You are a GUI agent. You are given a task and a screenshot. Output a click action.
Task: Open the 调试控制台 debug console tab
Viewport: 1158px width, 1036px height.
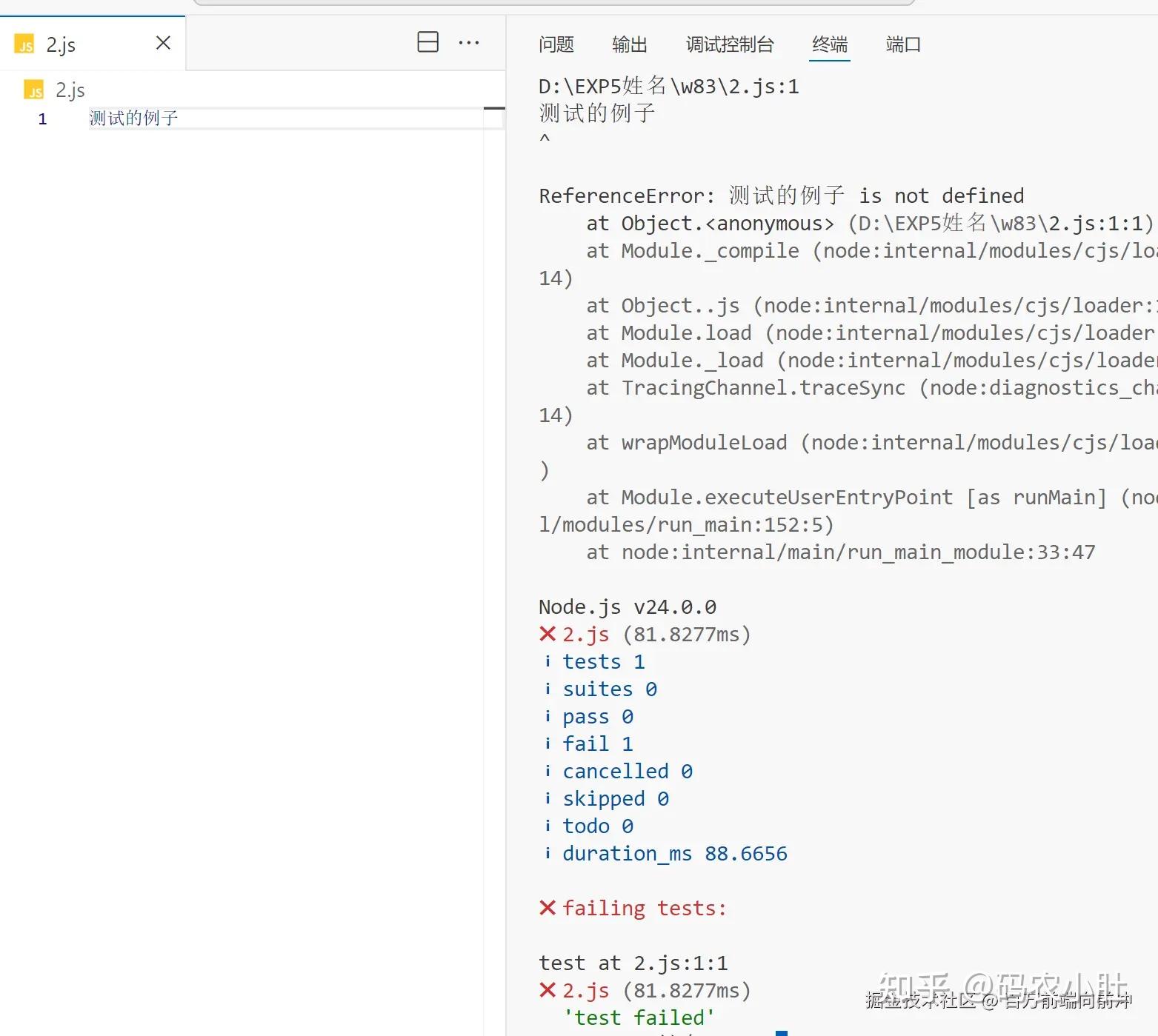point(729,44)
